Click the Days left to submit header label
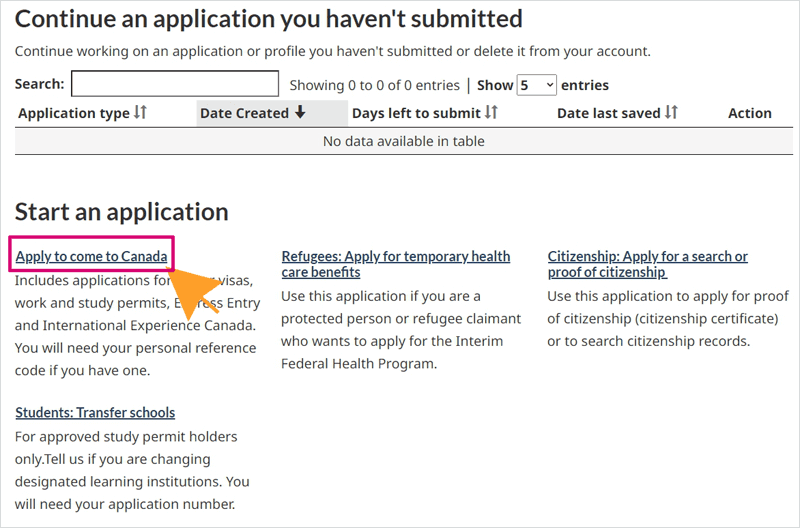The image size is (800, 528). click(x=416, y=113)
